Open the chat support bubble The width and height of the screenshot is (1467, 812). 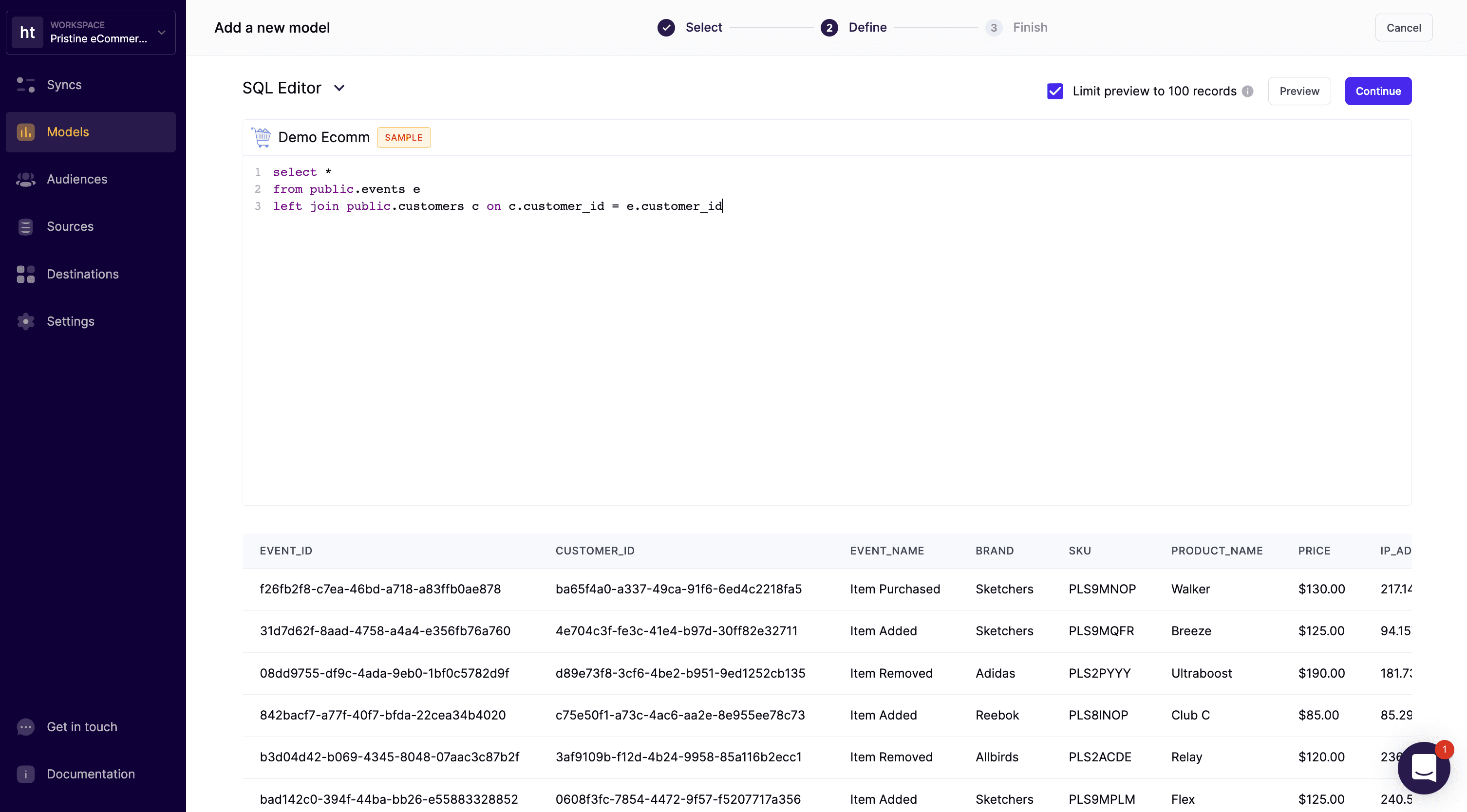tap(1423, 768)
